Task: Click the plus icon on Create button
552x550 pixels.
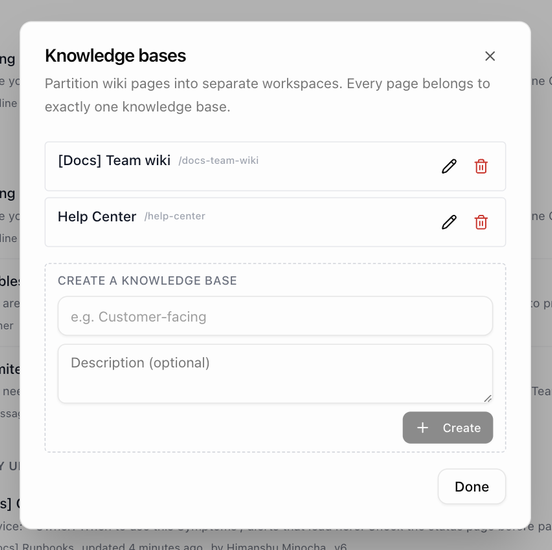Action: pyautogui.click(x=422, y=428)
